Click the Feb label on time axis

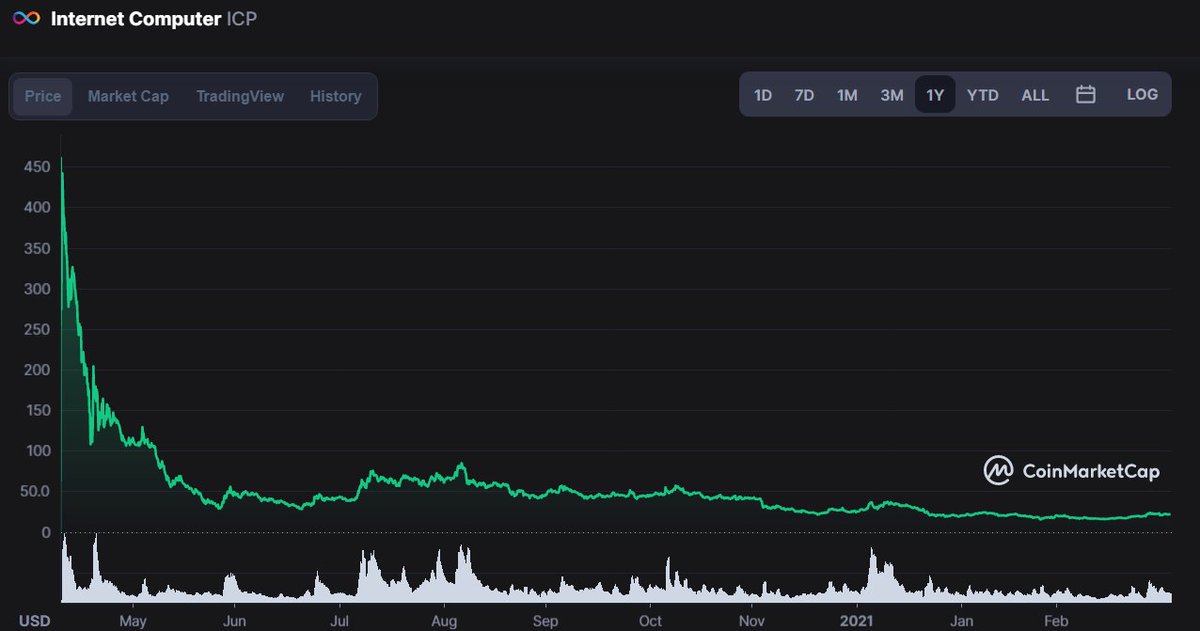(1054, 620)
